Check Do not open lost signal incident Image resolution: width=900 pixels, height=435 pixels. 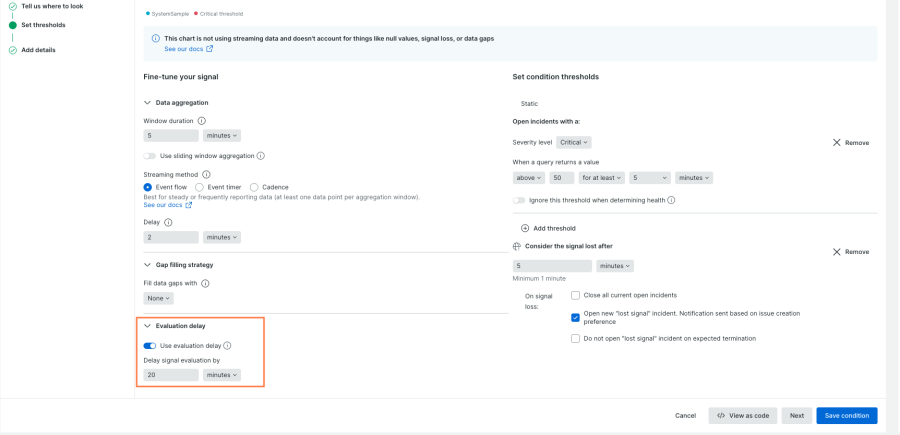[575, 339]
